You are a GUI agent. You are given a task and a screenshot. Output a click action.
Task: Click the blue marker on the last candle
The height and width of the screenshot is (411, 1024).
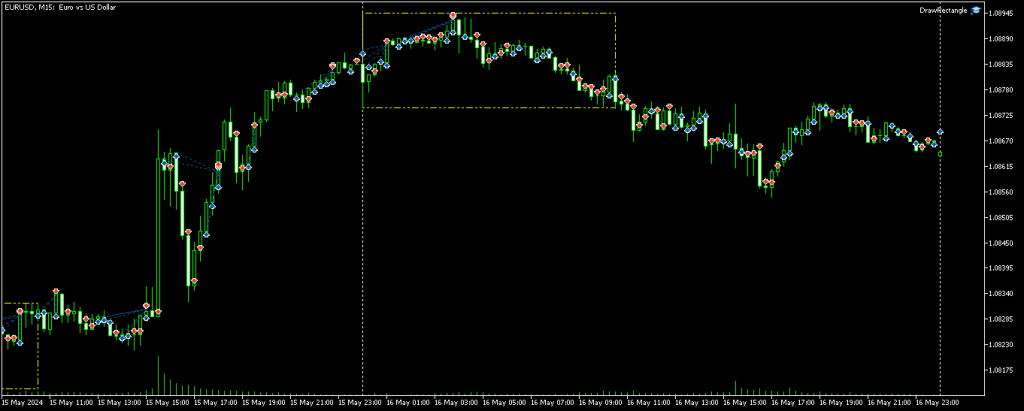(x=940, y=133)
